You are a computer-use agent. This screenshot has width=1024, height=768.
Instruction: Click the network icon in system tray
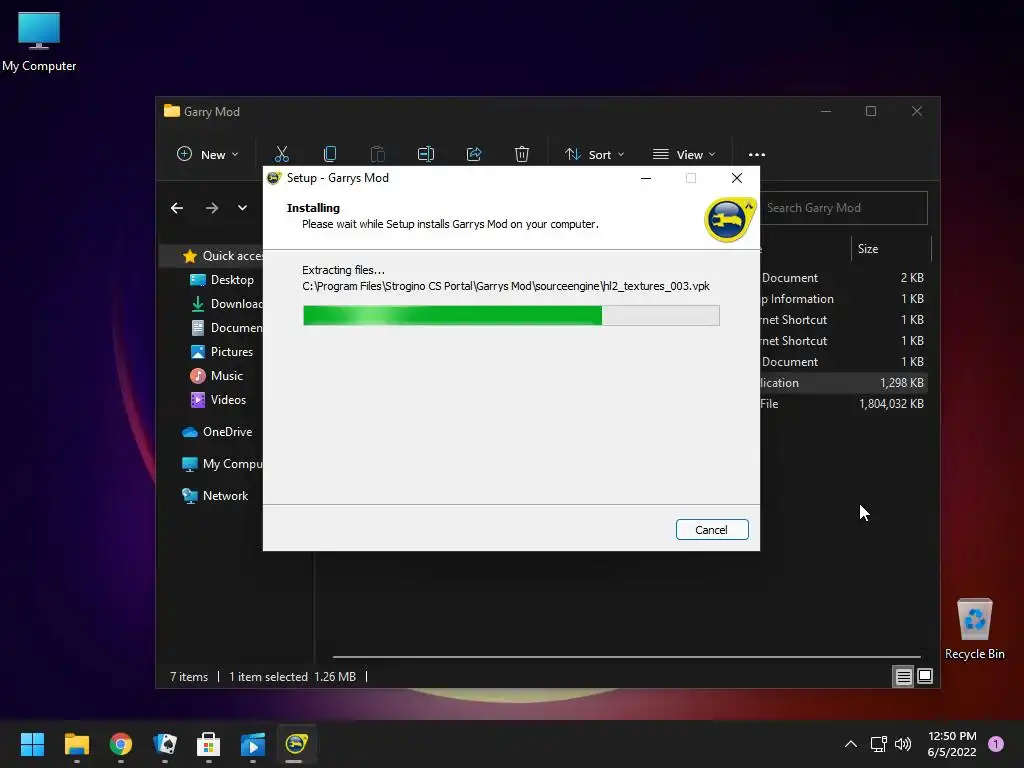pyautogui.click(x=878, y=744)
